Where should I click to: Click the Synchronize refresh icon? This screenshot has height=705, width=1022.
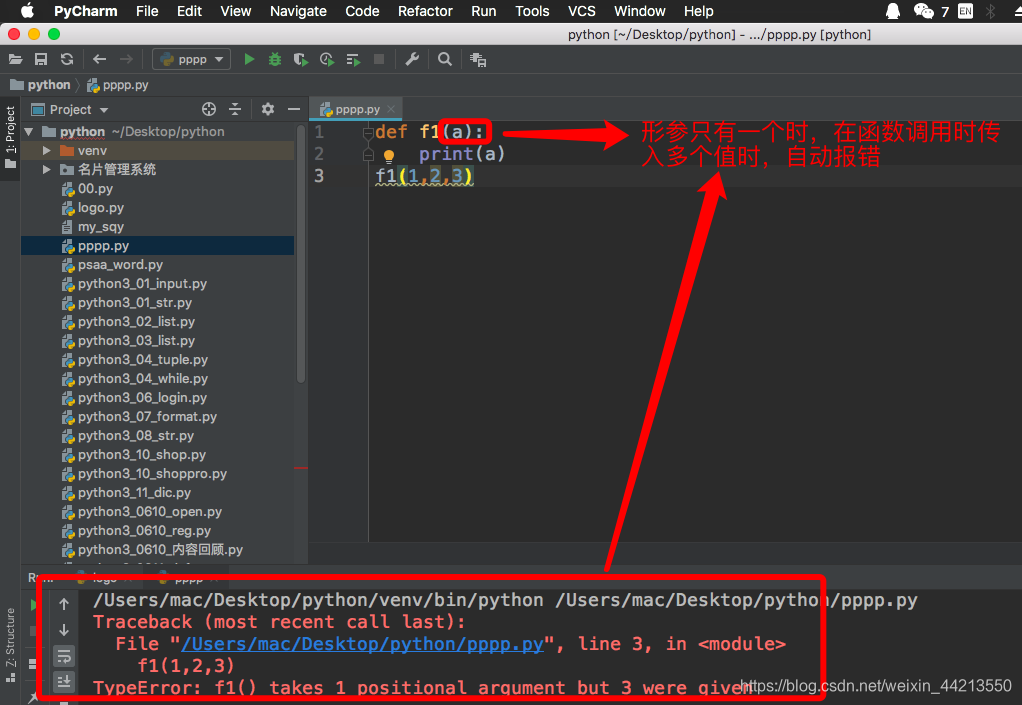coord(66,59)
